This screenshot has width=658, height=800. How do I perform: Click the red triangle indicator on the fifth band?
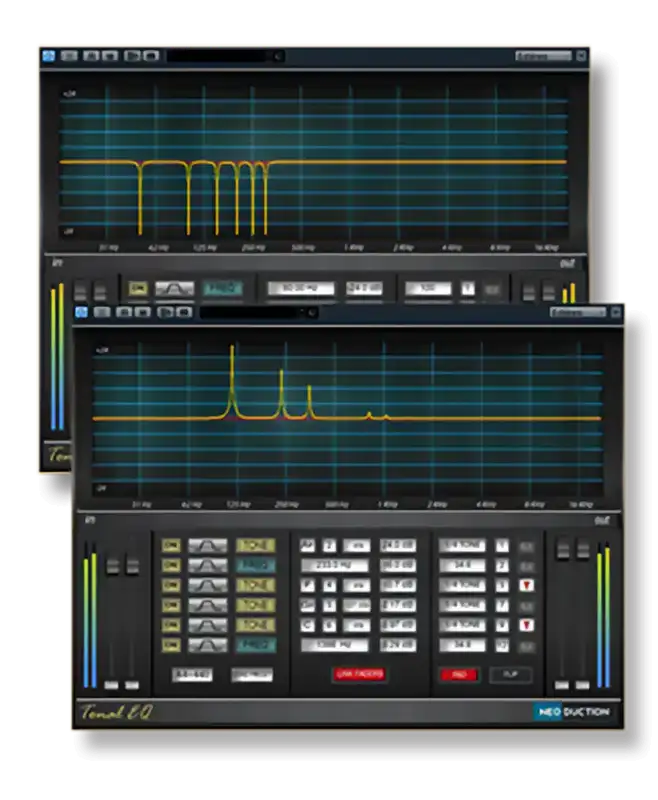pyautogui.click(x=526, y=626)
